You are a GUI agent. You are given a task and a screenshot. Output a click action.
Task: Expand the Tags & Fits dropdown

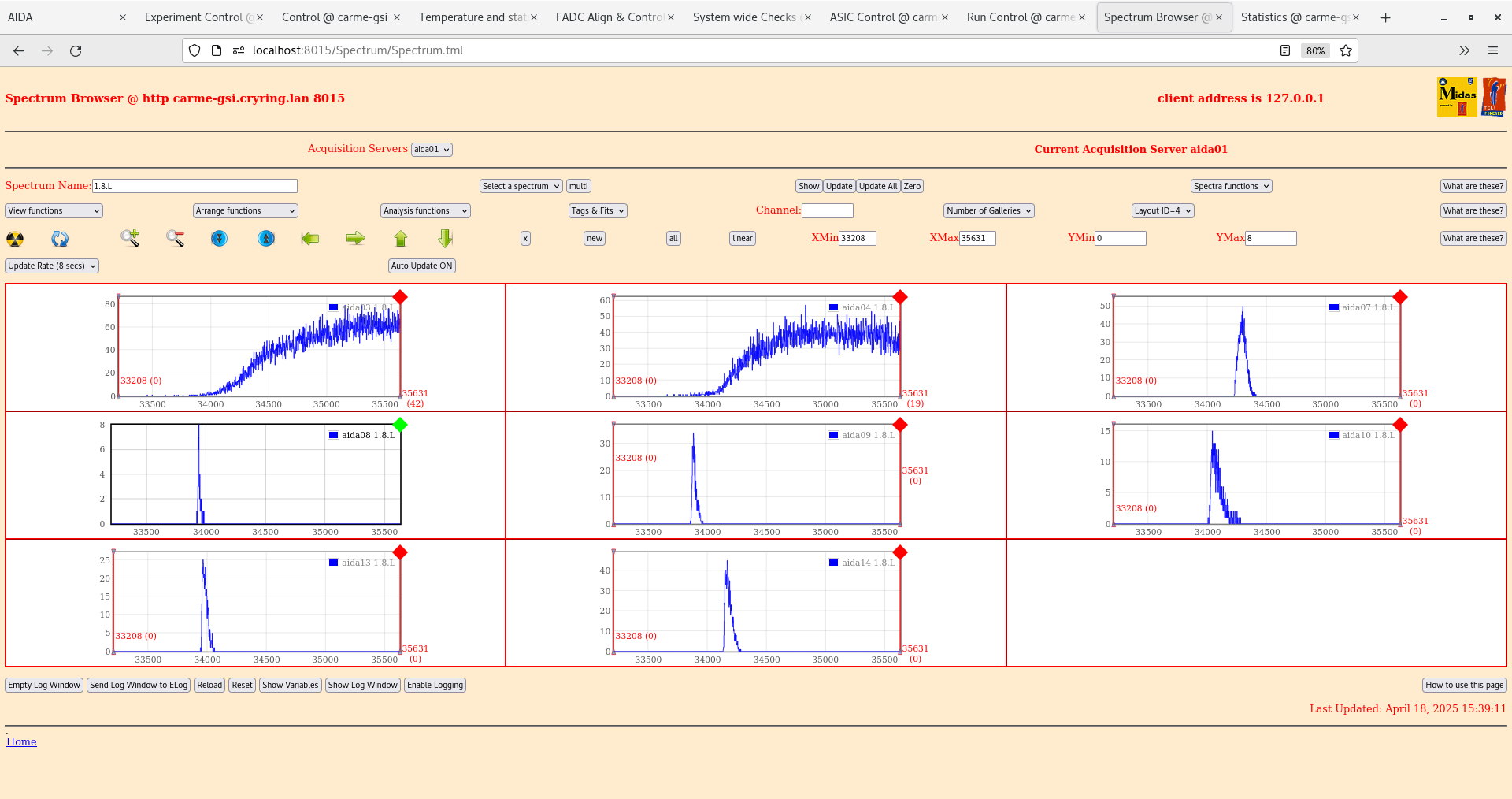pyautogui.click(x=598, y=210)
